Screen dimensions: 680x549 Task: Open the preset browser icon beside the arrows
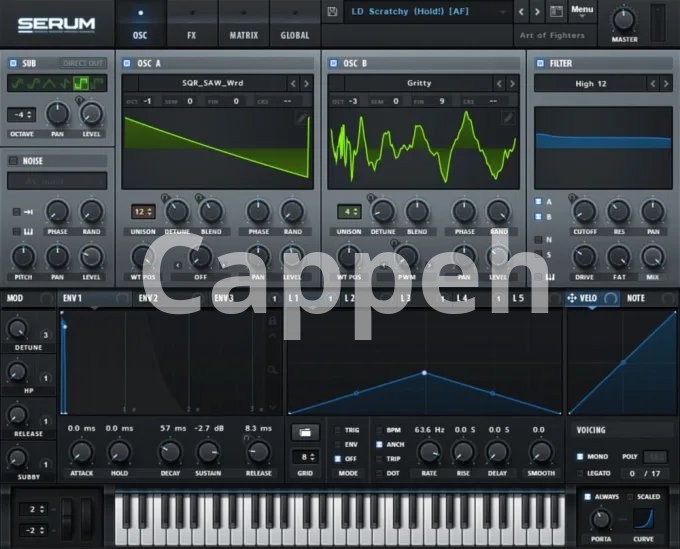pyautogui.click(x=556, y=12)
